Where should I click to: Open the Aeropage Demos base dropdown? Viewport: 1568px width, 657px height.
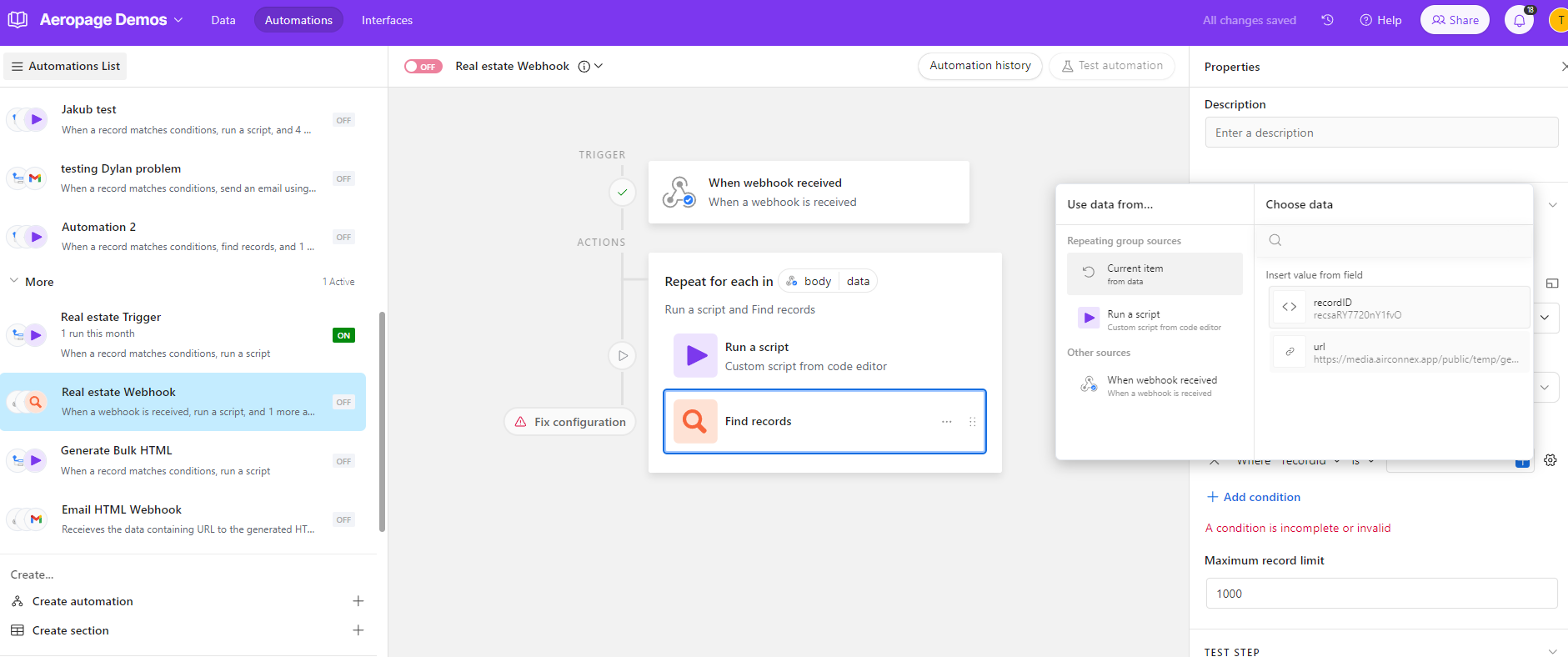[178, 20]
